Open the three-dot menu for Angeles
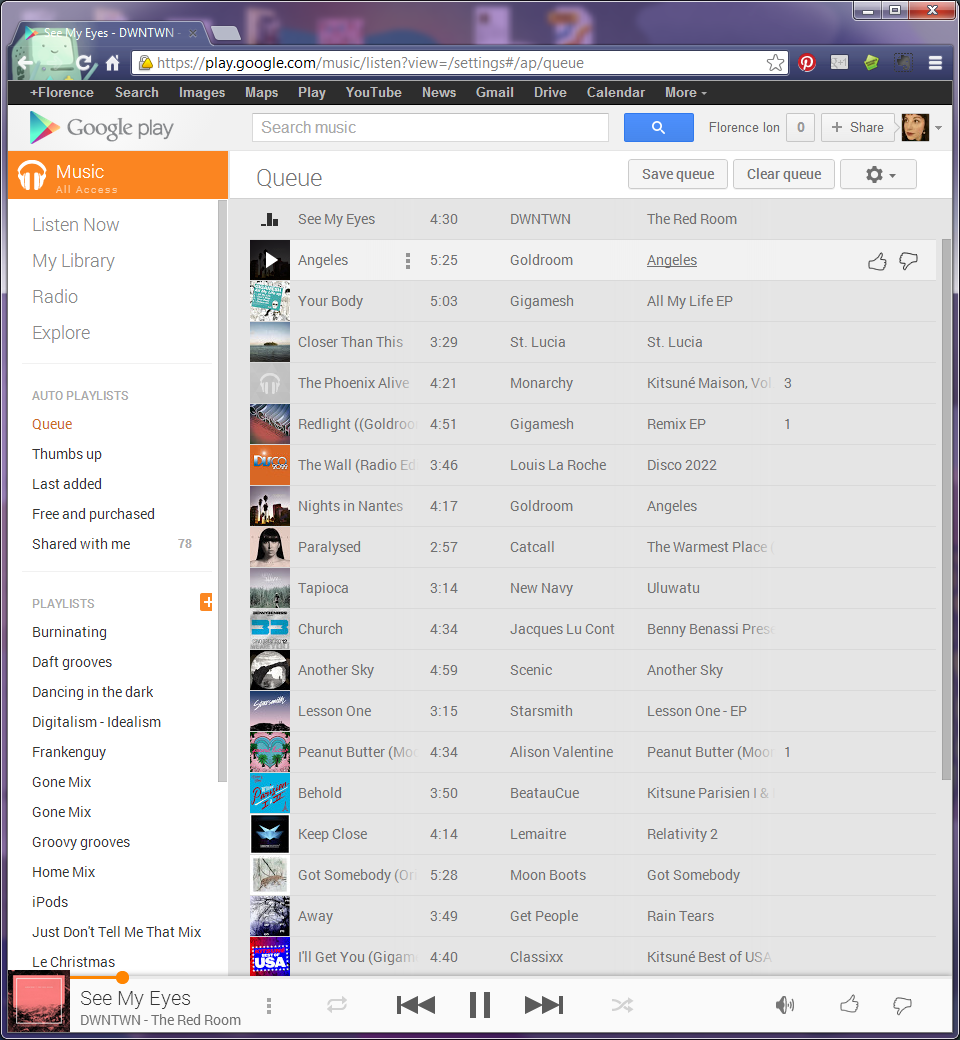Viewport: 960px width, 1040px height. 407,260
